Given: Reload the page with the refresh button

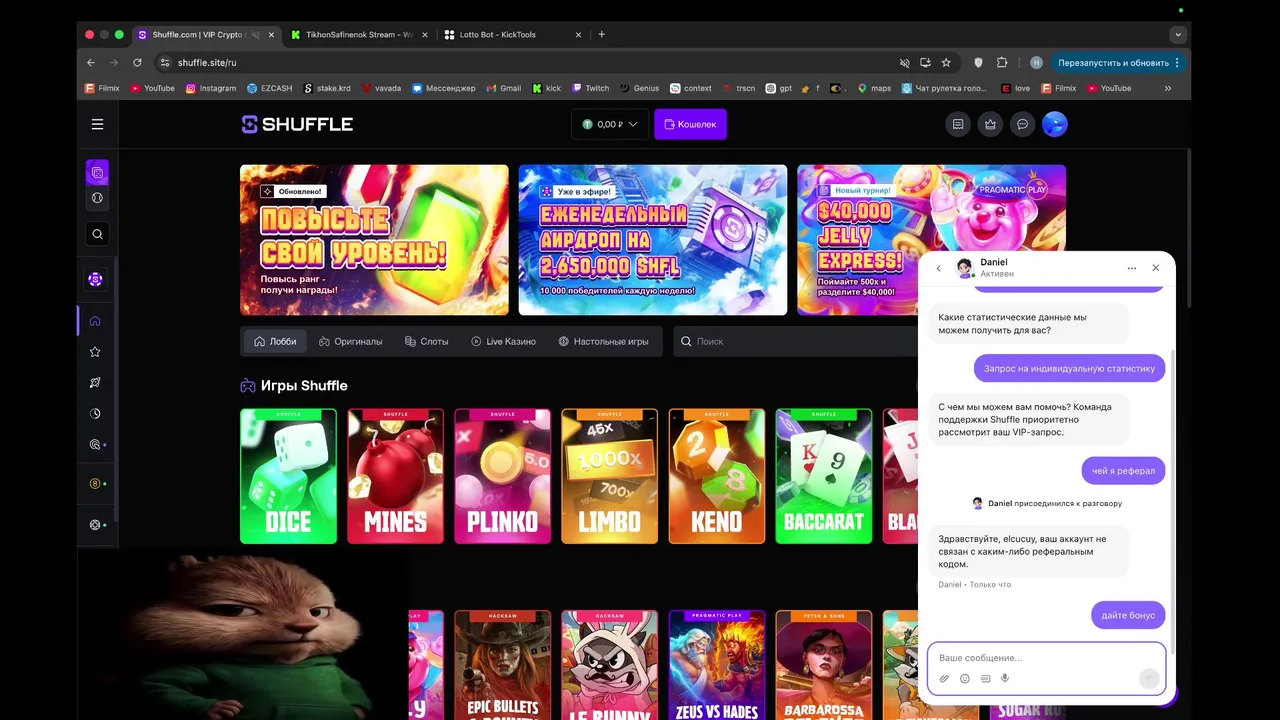Looking at the screenshot, I should [137, 62].
